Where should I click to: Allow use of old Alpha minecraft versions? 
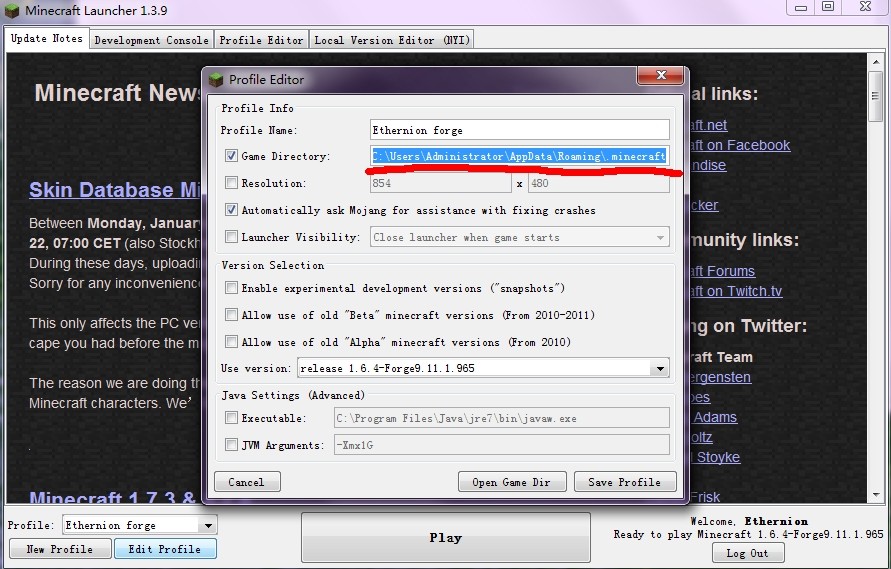tap(231, 342)
